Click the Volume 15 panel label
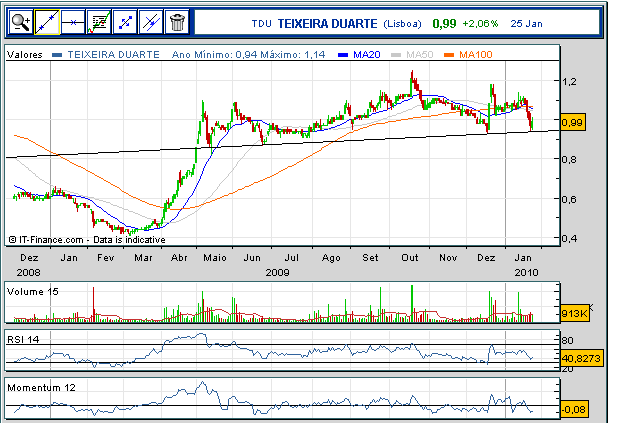This screenshot has height=423, width=640. point(33,292)
